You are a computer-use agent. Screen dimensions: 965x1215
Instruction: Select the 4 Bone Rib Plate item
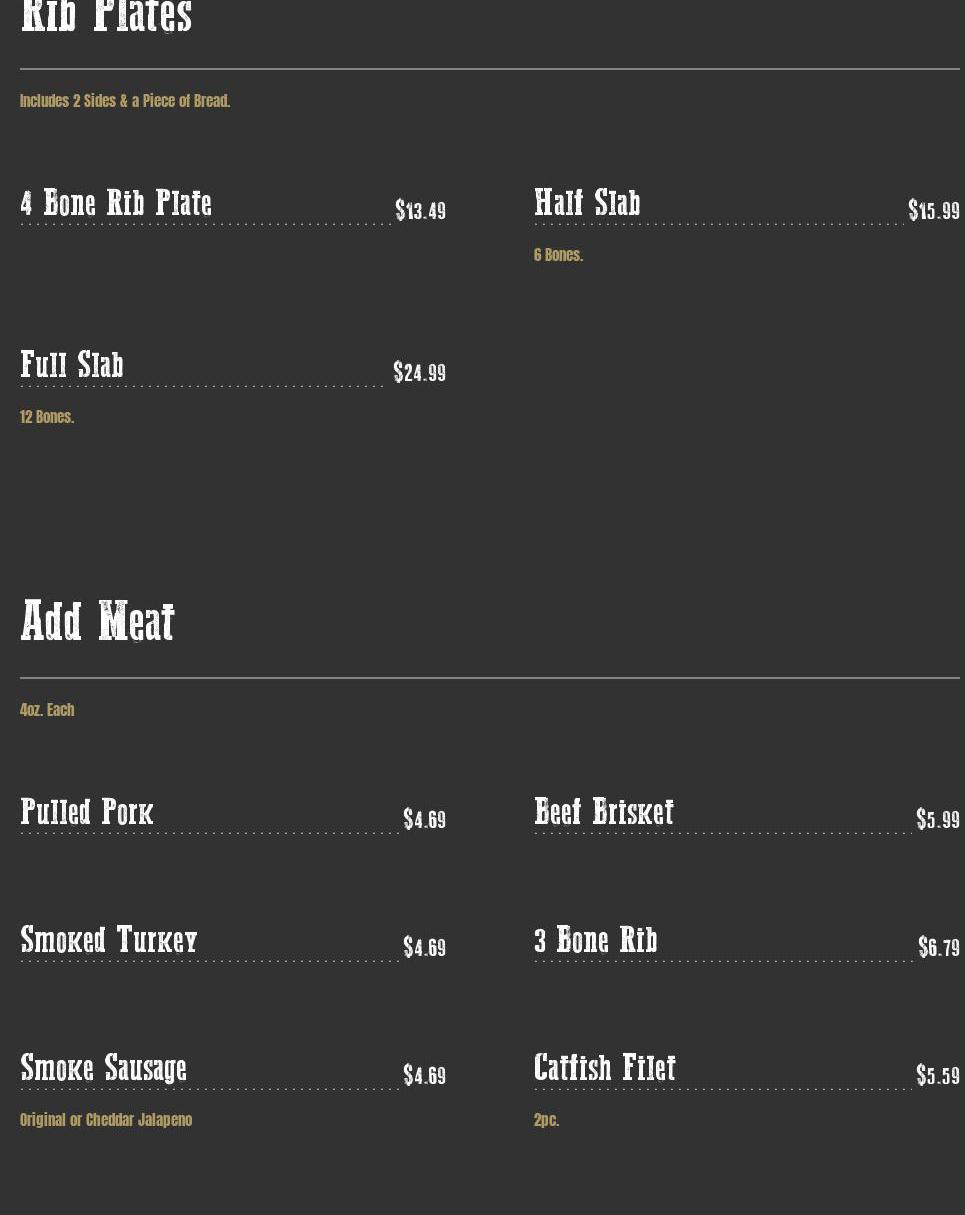pos(116,203)
